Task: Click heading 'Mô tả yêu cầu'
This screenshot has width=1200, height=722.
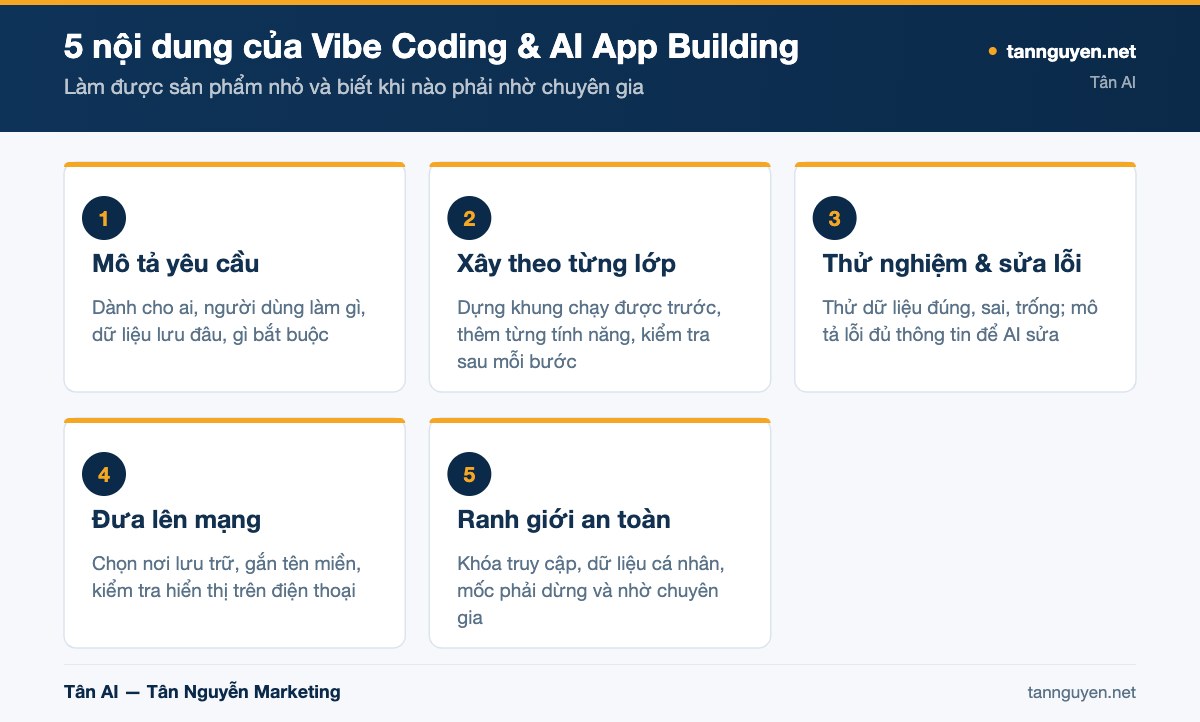Action: click(175, 264)
